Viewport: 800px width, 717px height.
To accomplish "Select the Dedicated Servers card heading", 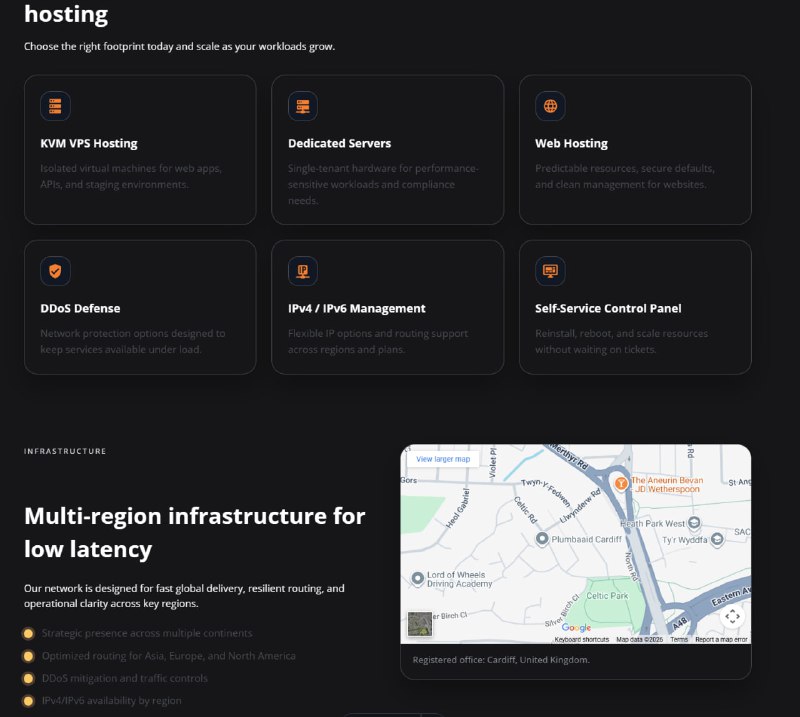I will pyautogui.click(x=339, y=143).
